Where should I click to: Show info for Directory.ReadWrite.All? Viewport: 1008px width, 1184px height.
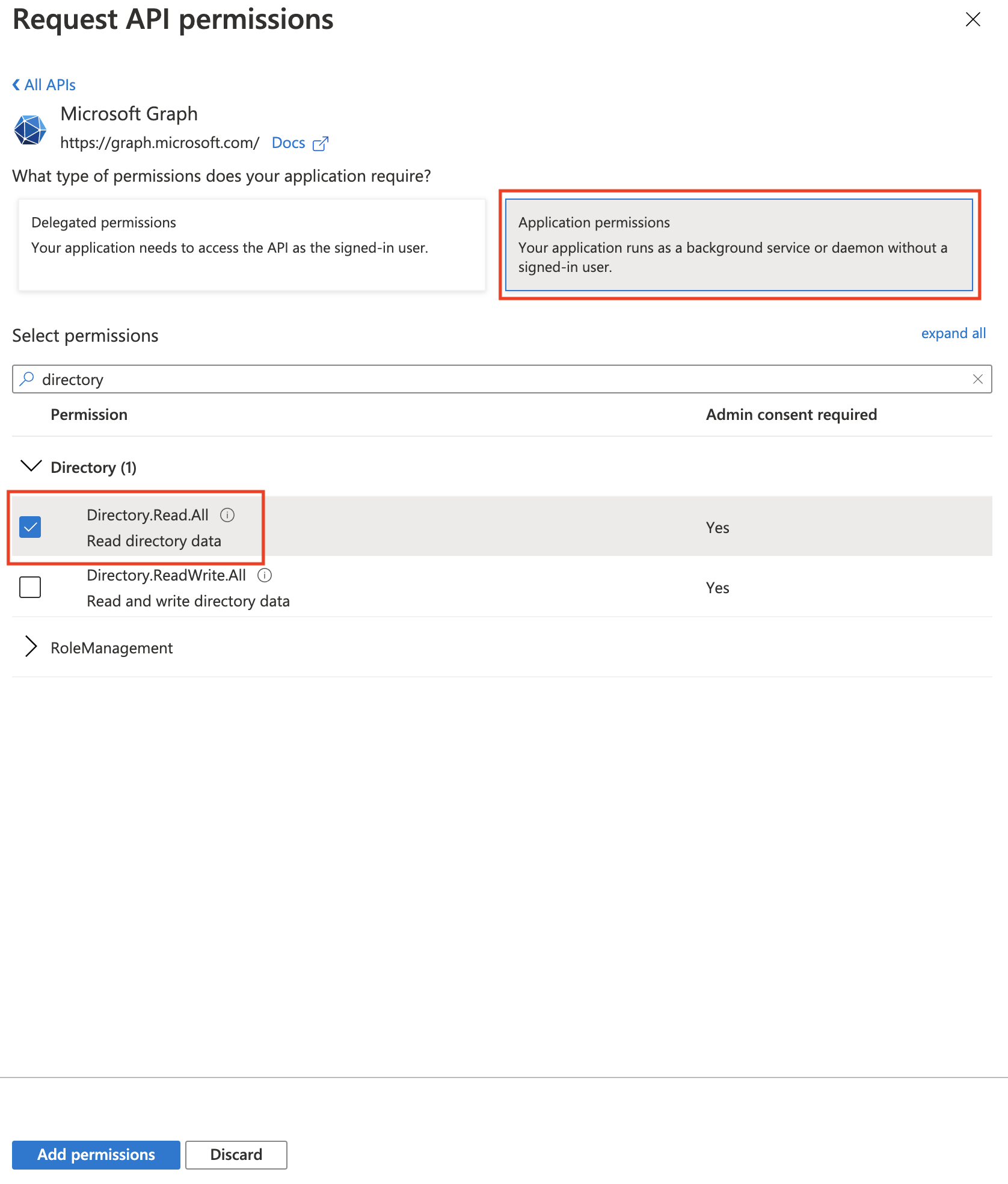coord(265,575)
